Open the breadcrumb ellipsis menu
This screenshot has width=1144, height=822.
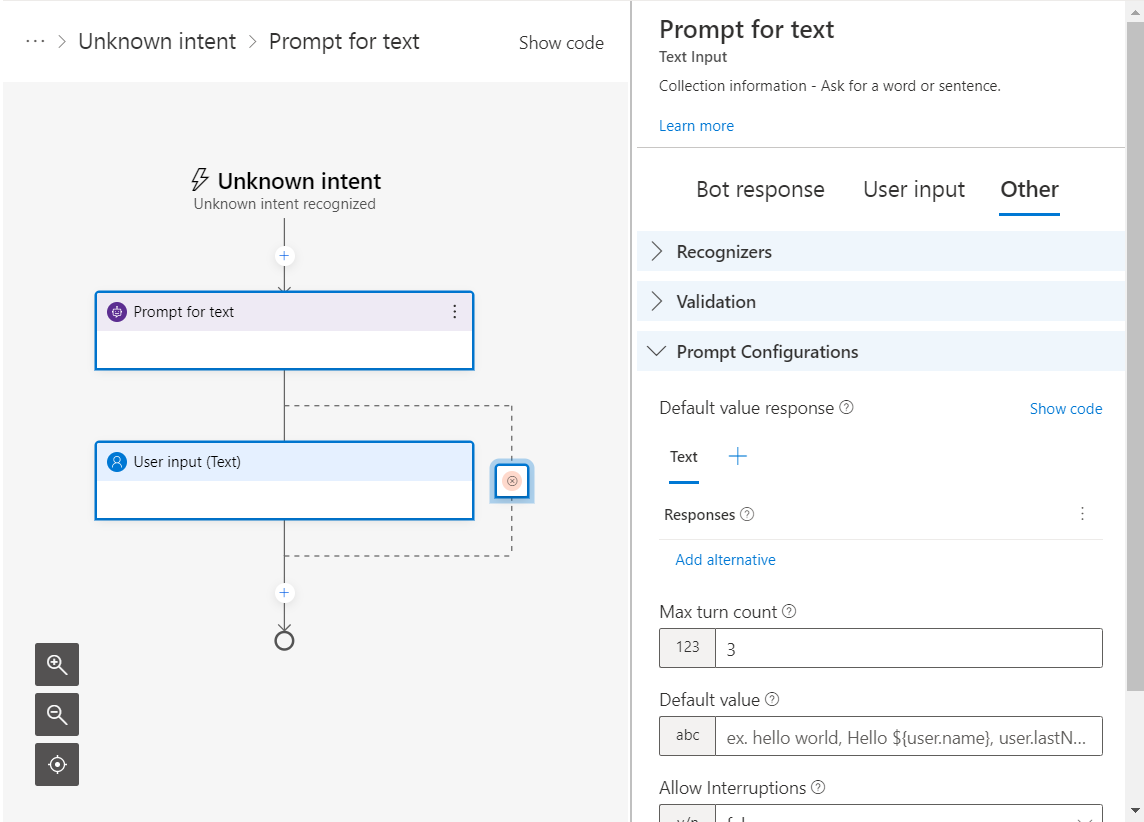35,42
